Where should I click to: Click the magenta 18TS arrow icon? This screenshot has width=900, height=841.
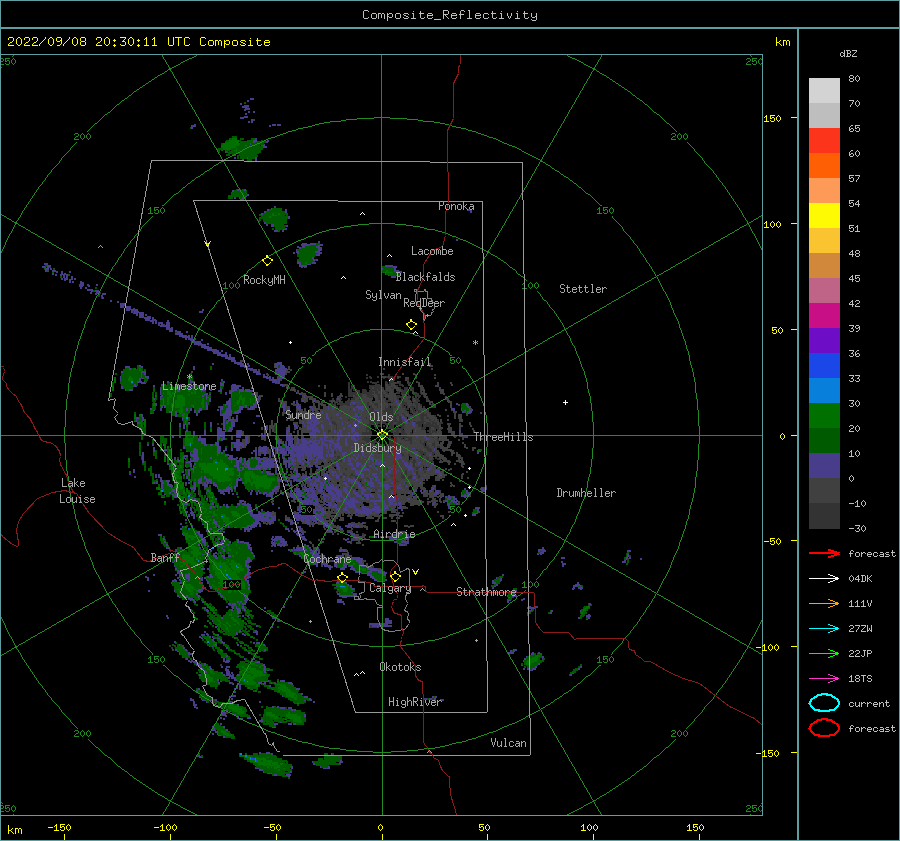[824, 679]
